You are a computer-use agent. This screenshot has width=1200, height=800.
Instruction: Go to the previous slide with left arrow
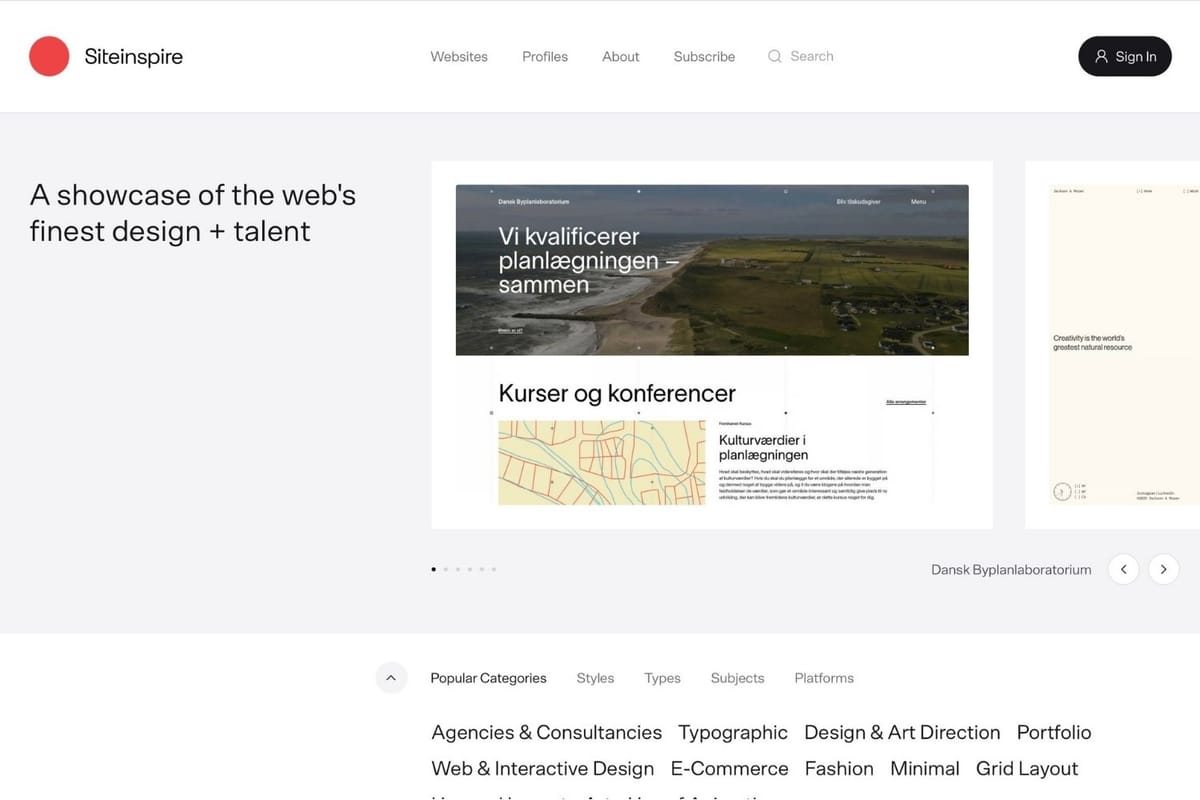click(1123, 569)
